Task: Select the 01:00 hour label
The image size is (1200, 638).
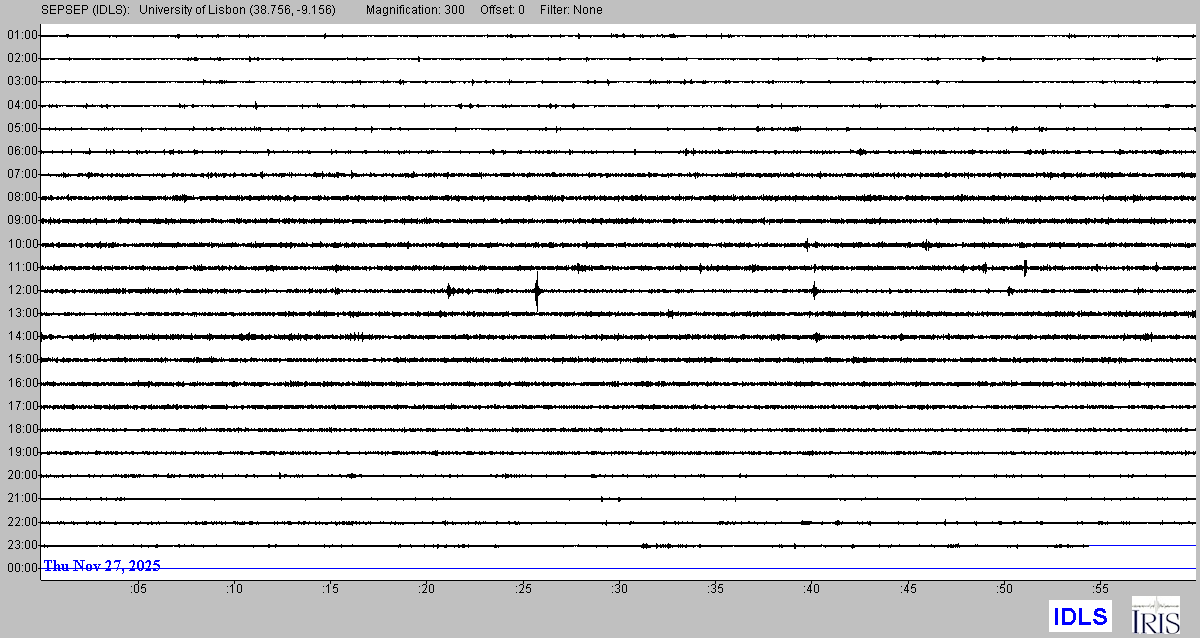Action: coord(22,35)
